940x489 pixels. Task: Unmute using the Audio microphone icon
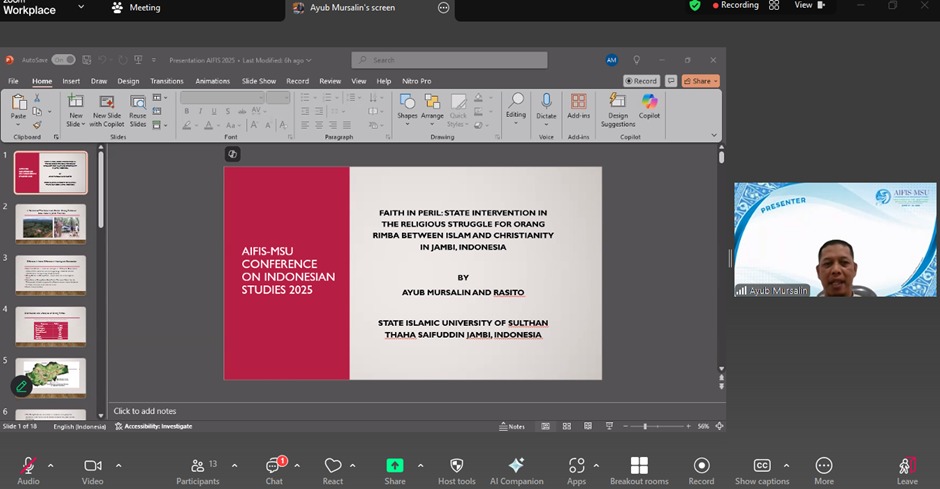28,466
